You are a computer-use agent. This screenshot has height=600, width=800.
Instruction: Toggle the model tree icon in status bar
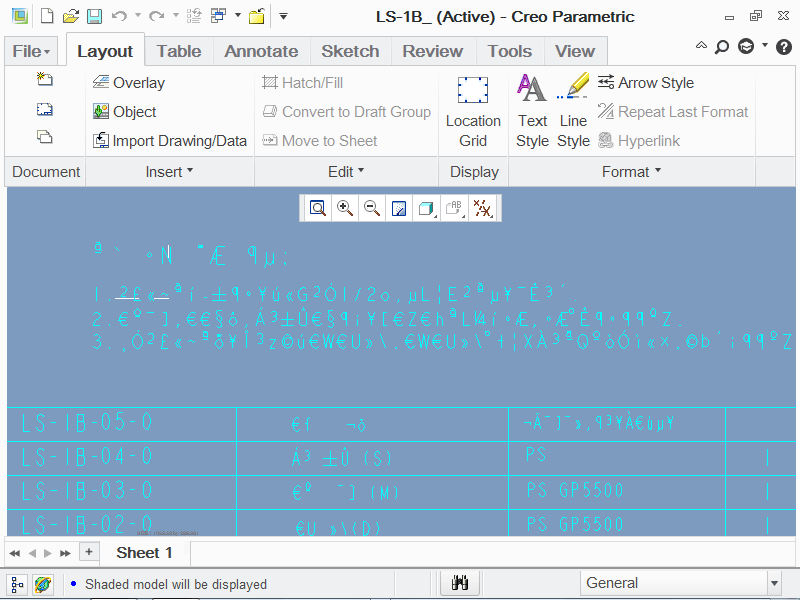click(17, 583)
